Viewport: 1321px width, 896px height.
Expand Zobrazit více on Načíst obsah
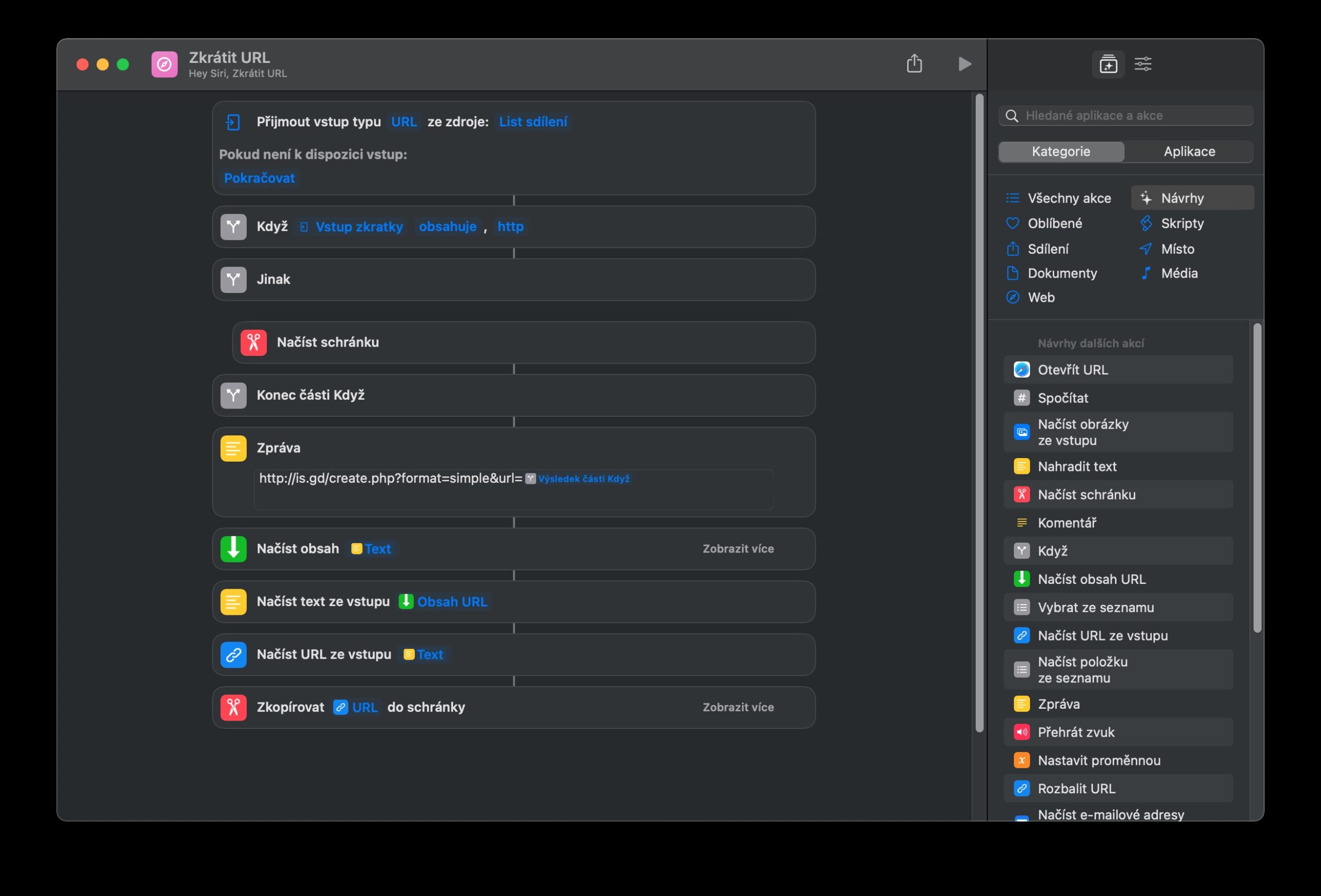[x=738, y=549]
